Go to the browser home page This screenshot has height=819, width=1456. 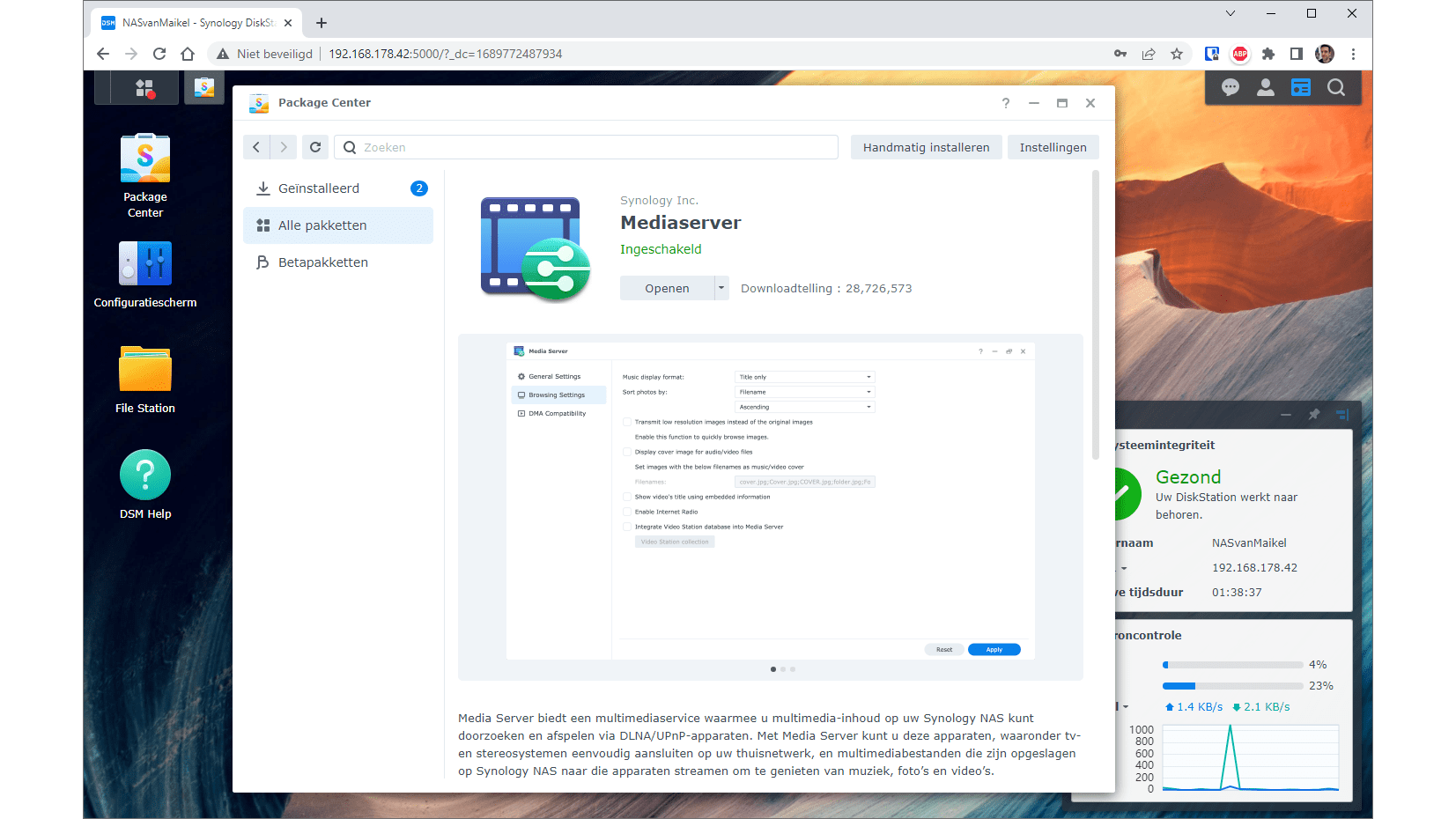point(188,54)
